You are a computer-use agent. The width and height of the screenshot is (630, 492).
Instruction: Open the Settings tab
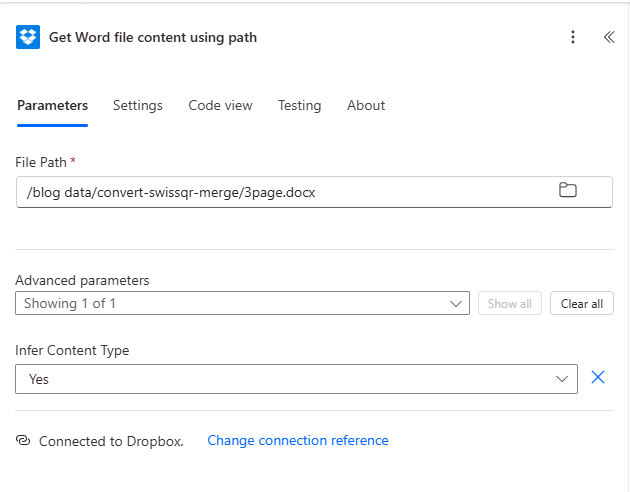(137, 105)
